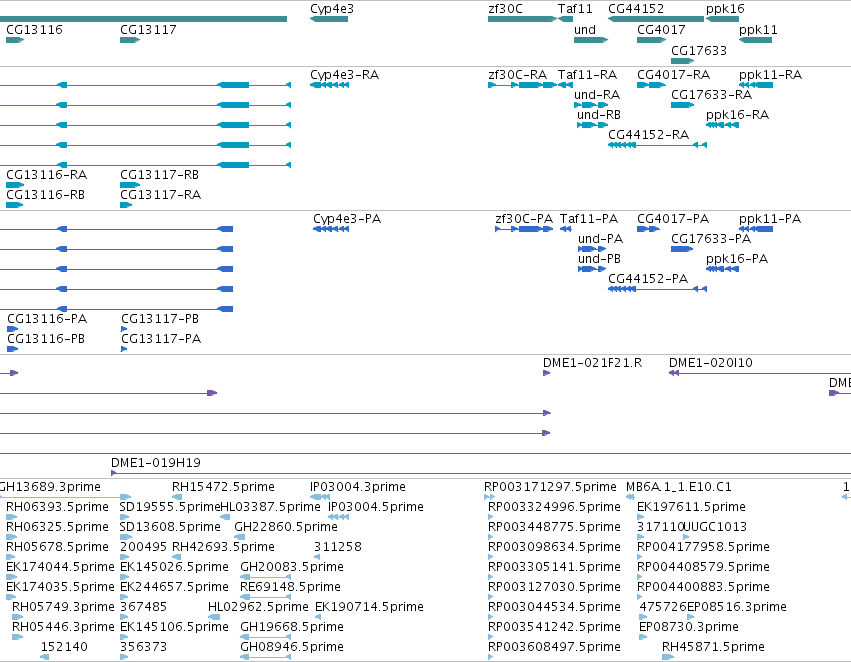851x662 pixels.
Task: Open the RE69148.5prime EST label
Action: point(290,588)
